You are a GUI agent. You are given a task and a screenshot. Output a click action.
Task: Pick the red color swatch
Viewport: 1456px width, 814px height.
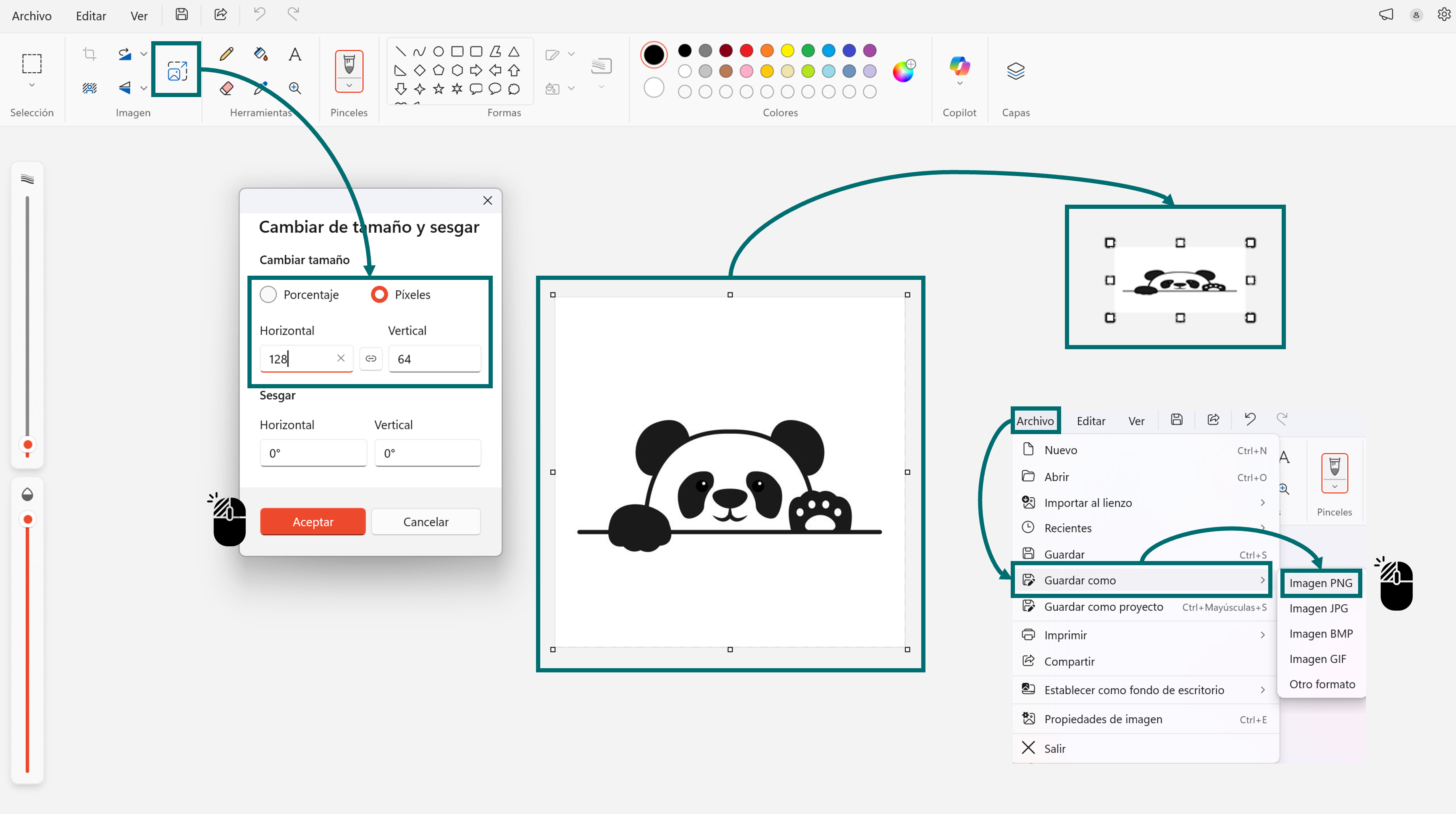pyautogui.click(x=746, y=51)
